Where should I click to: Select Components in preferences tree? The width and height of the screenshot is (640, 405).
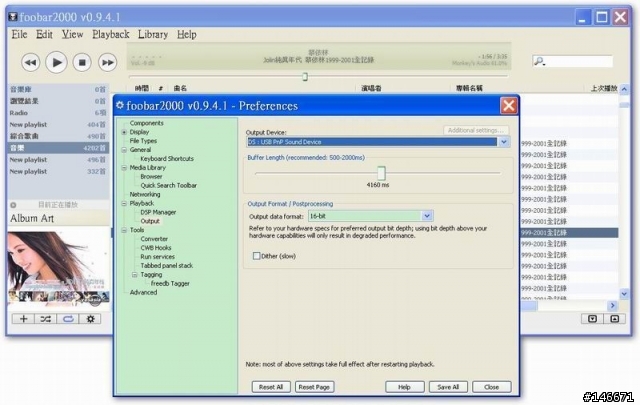147,123
